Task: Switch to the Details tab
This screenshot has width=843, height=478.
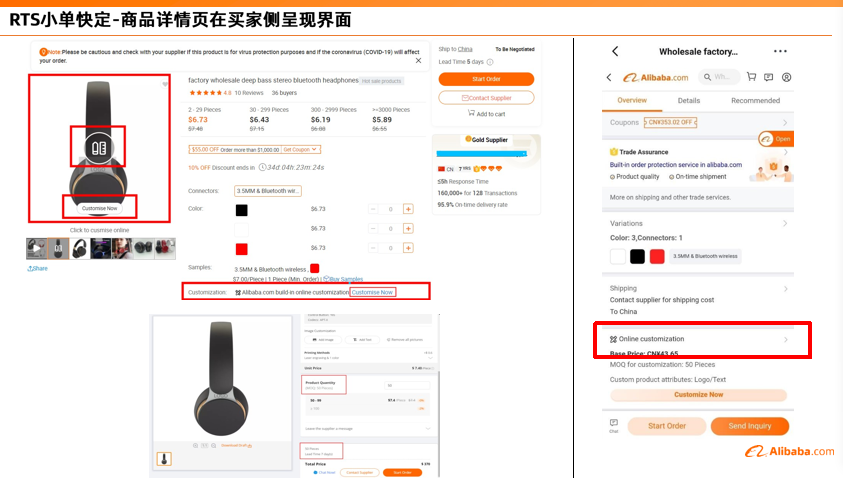Action: (x=689, y=101)
